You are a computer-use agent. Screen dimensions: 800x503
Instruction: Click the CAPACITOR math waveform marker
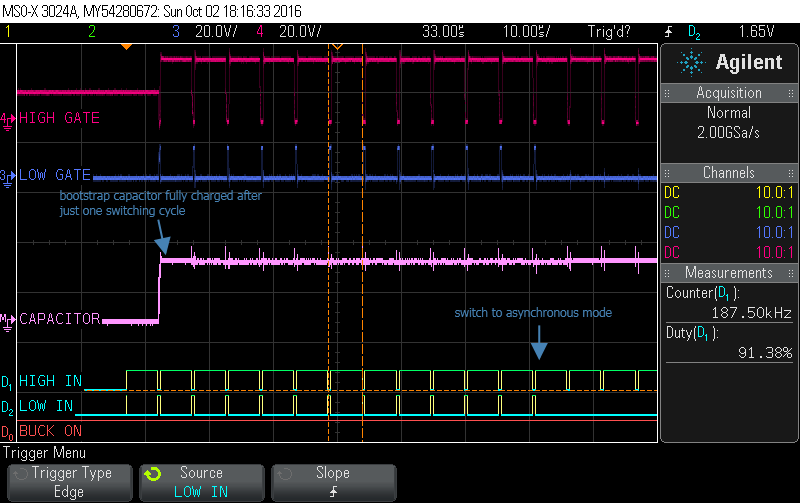8,320
